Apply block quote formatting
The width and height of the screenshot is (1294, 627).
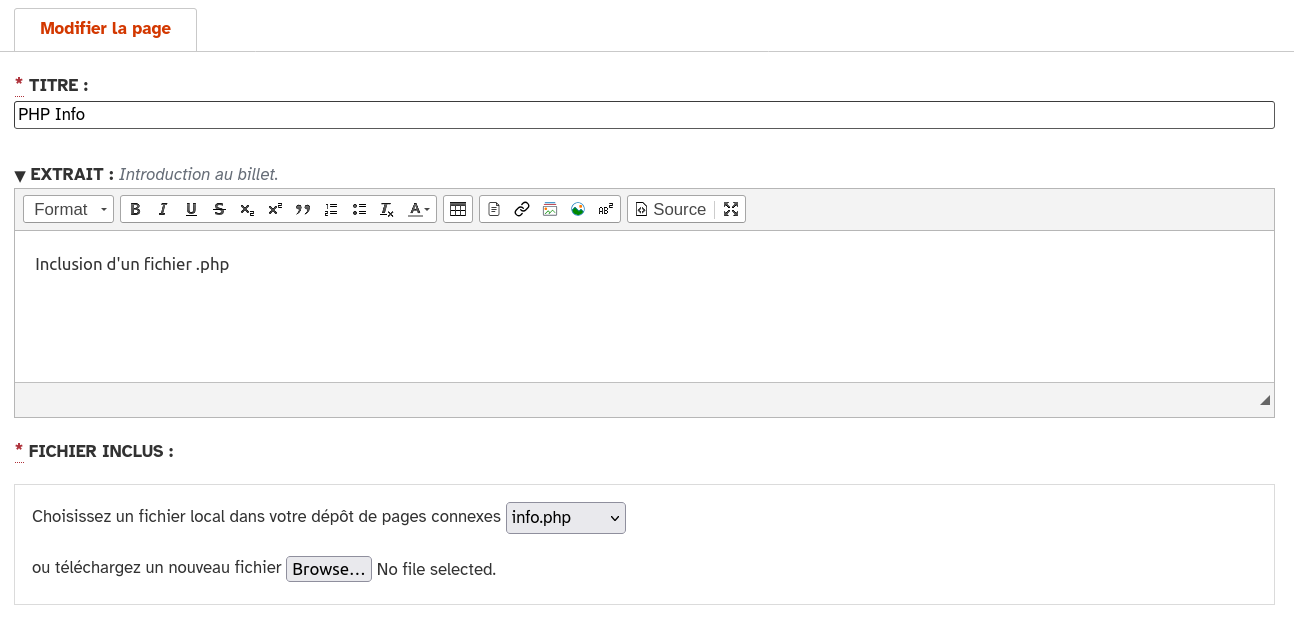pos(303,209)
